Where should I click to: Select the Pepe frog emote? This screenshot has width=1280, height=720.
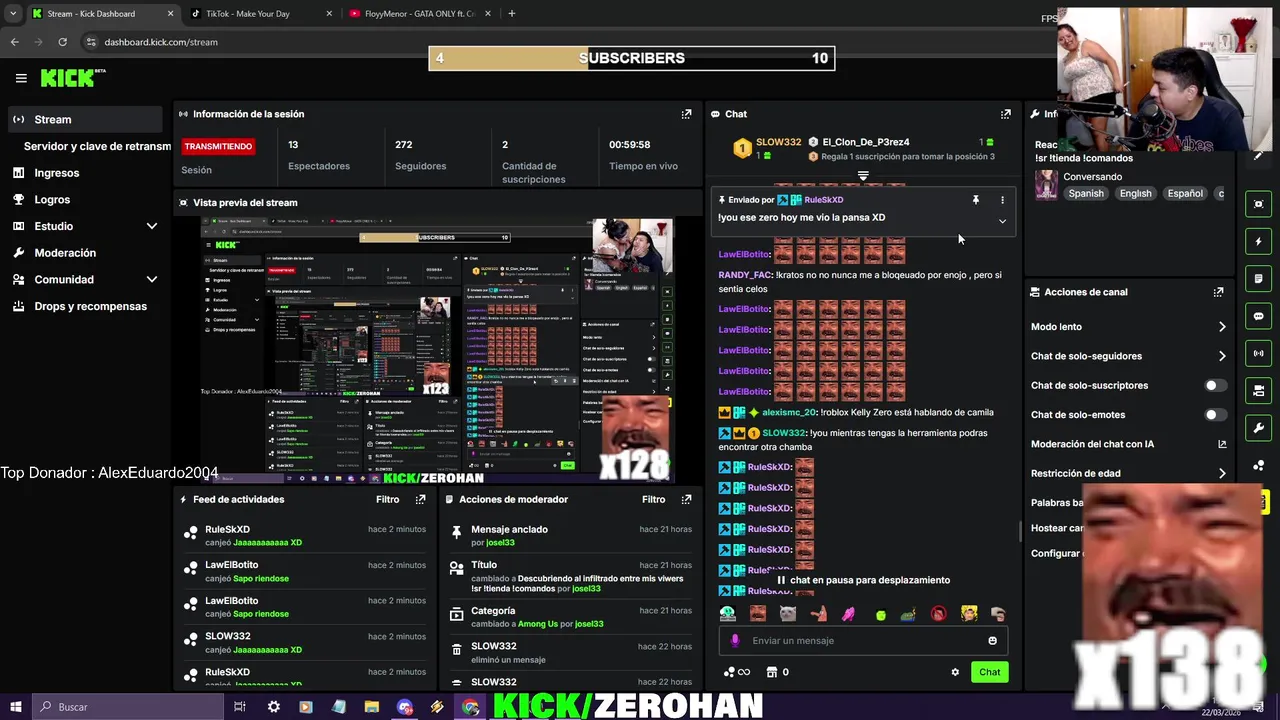pos(908,614)
